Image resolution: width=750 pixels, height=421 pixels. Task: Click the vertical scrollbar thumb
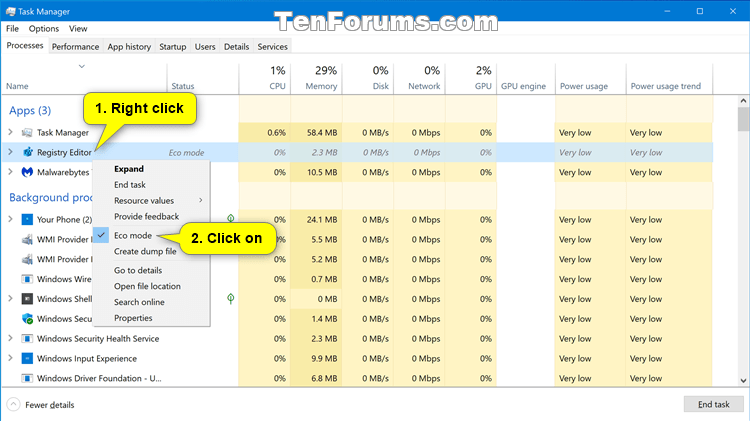point(743,119)
